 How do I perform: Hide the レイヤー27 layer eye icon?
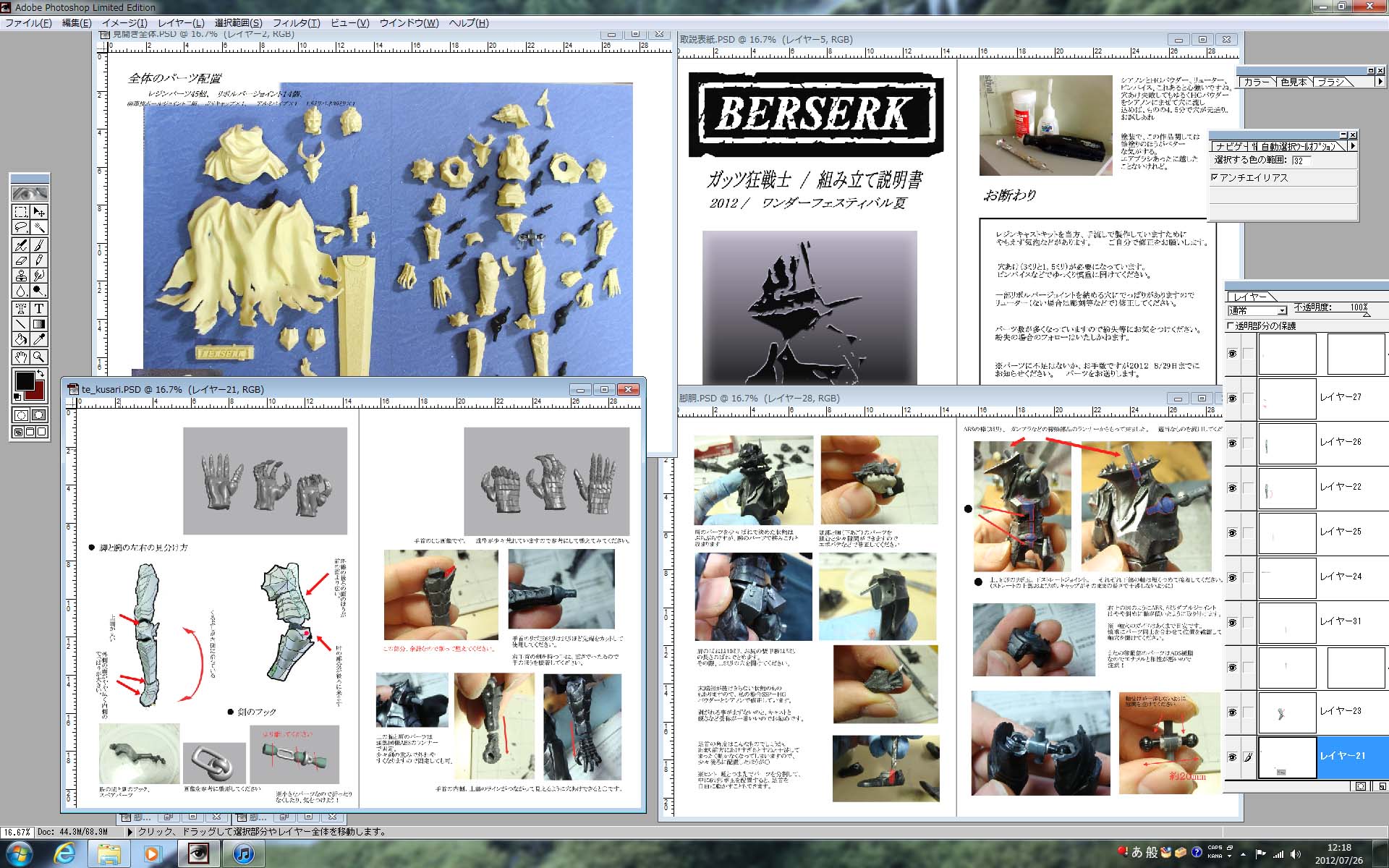(x=1232, y=398)
